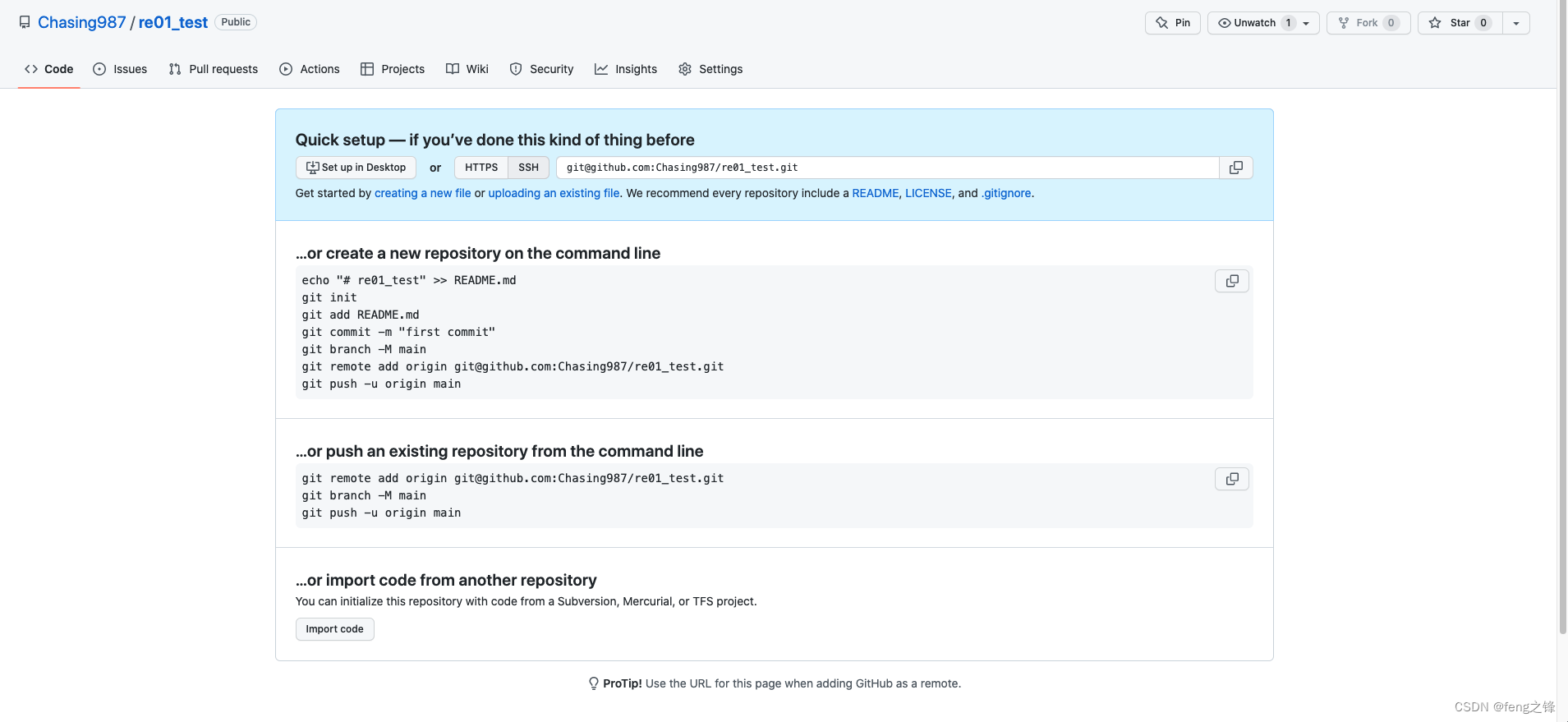Click the Public visibility badge

(x=236, y=22)
